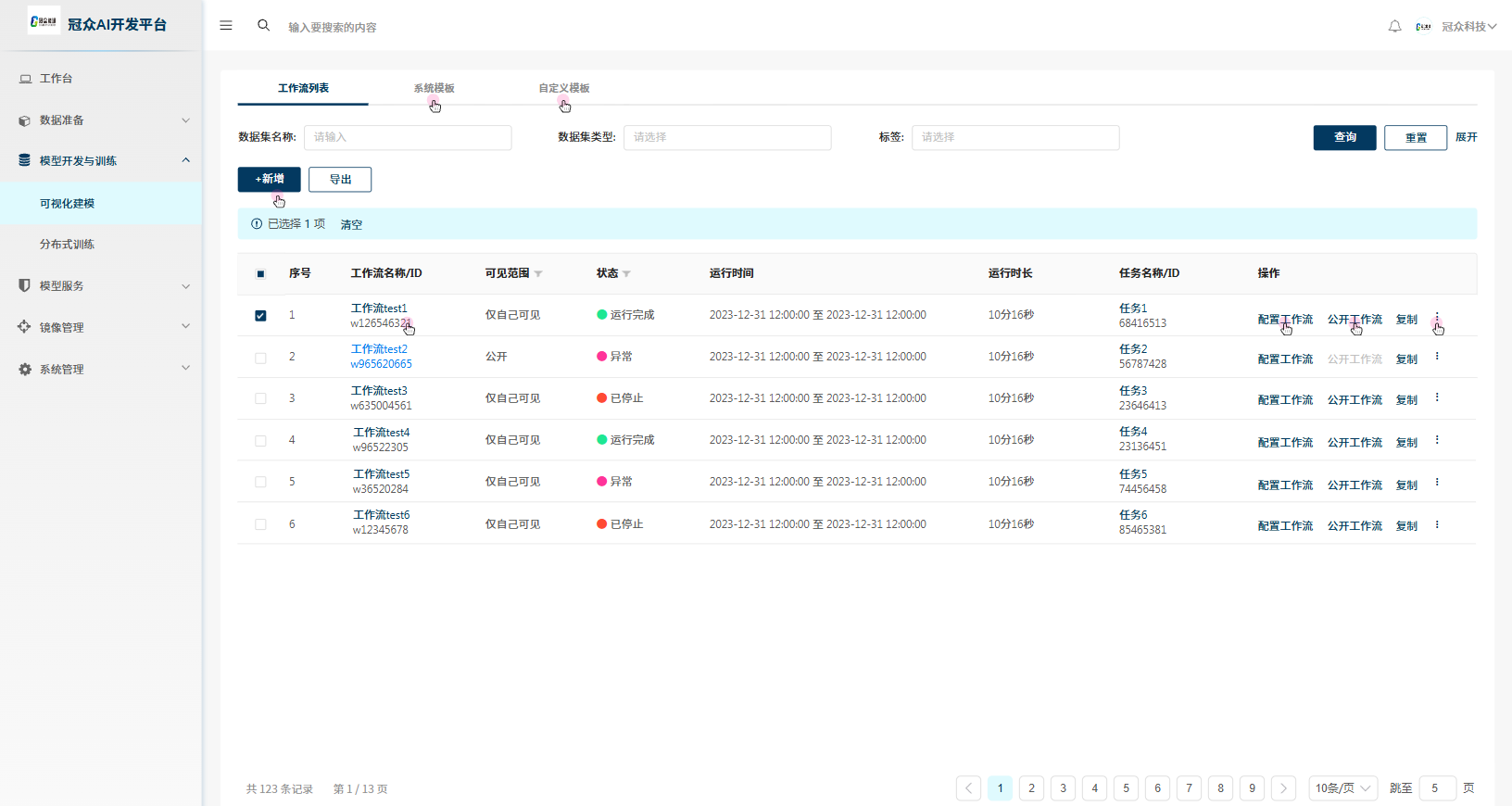Uncheck the checkbox for 工作流test1

pos(260,316)
